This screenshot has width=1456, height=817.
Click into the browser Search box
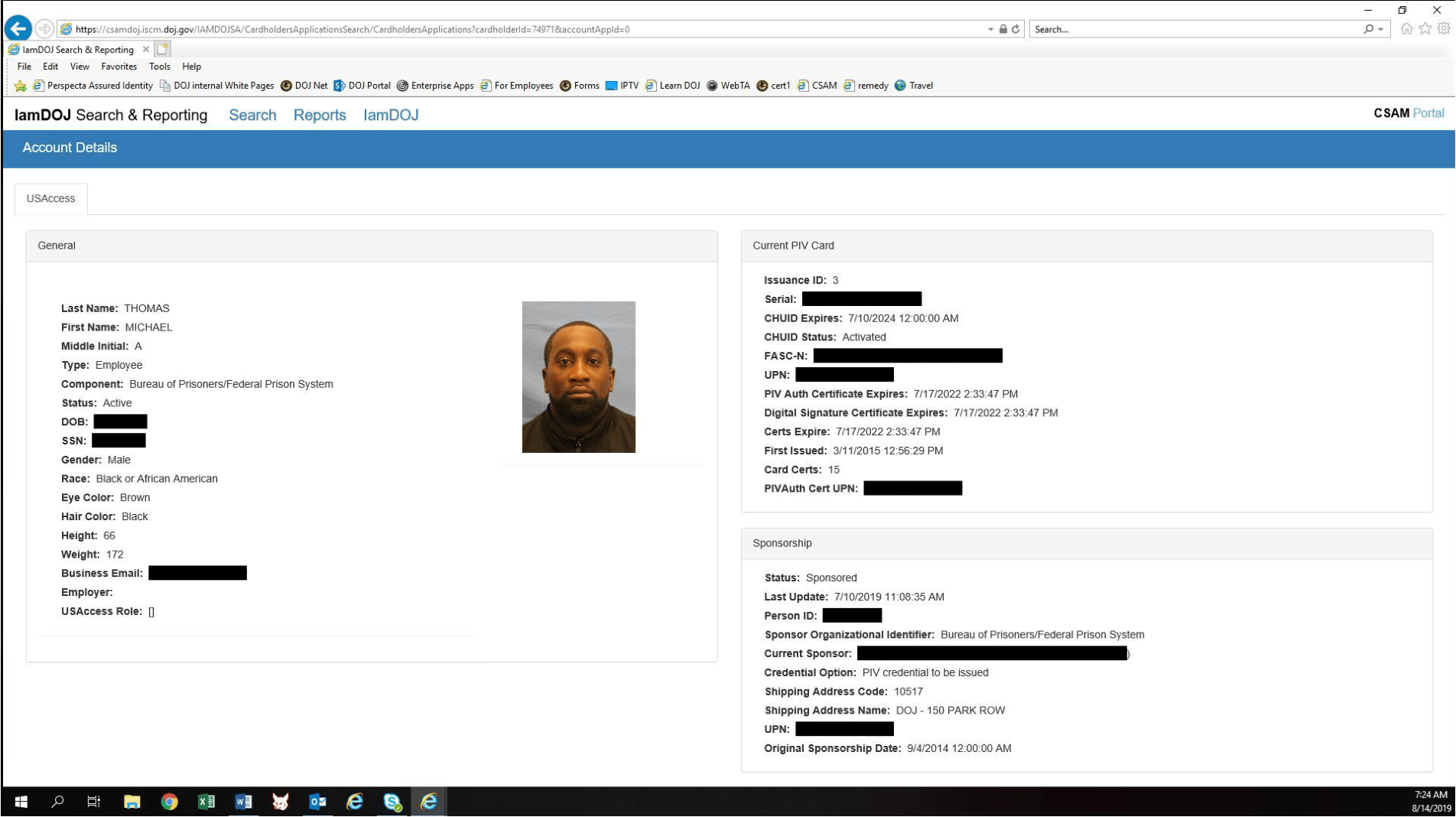tap(1193, 29)
